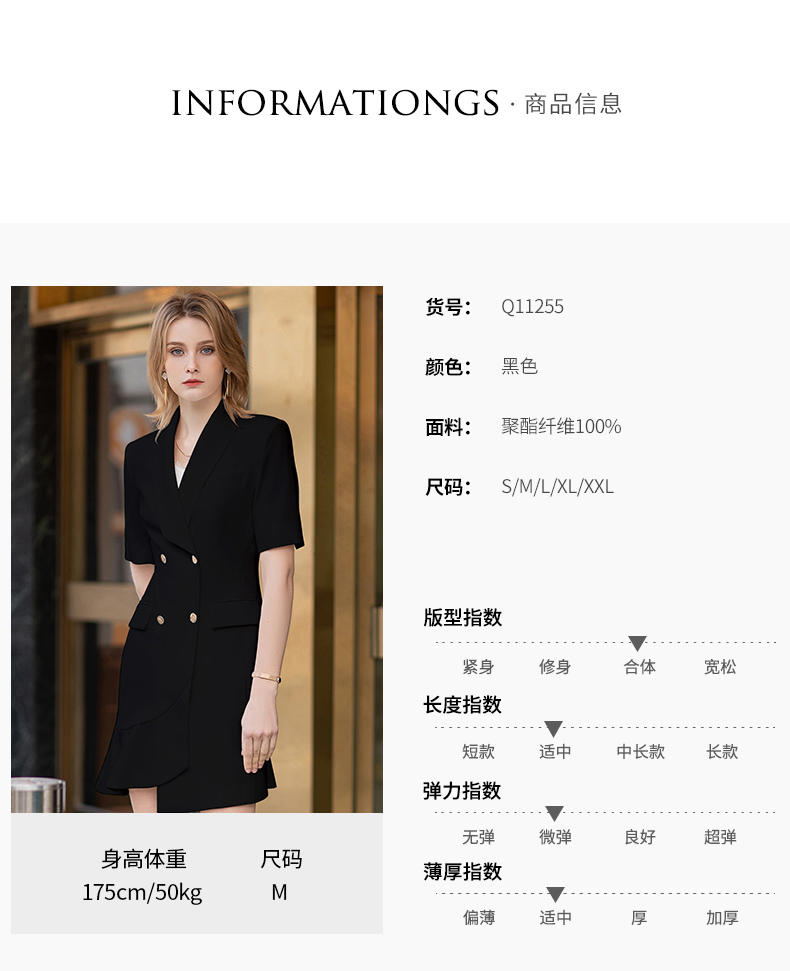Pick the 无弹 elasticity label
Screen dimensions: 790x971
(478, 837)
